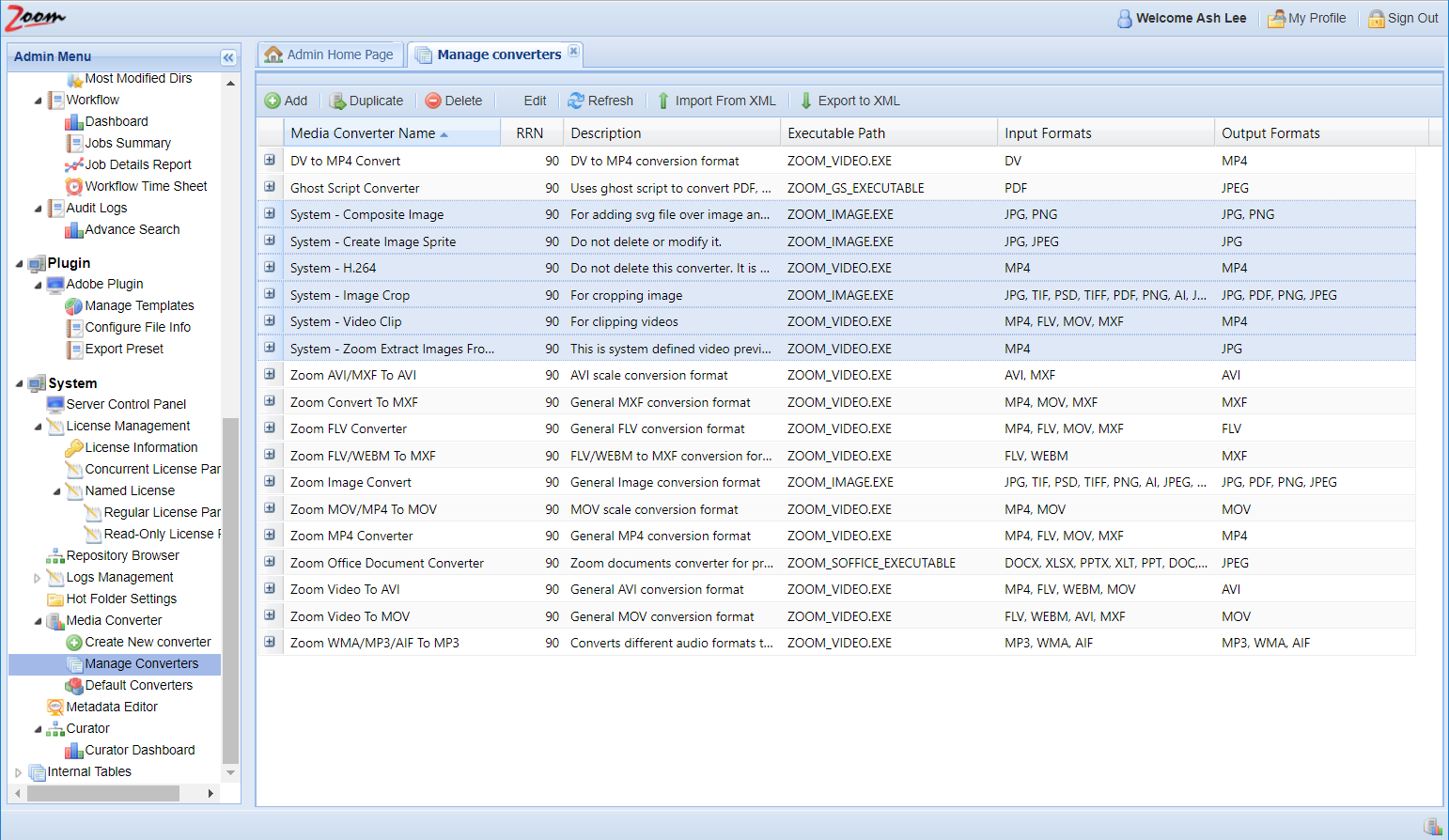This screenshot has height=840, width=1449.
Task: Collapse the Plugin tree node
Action: pyautogui.click(x=19, y=264)
